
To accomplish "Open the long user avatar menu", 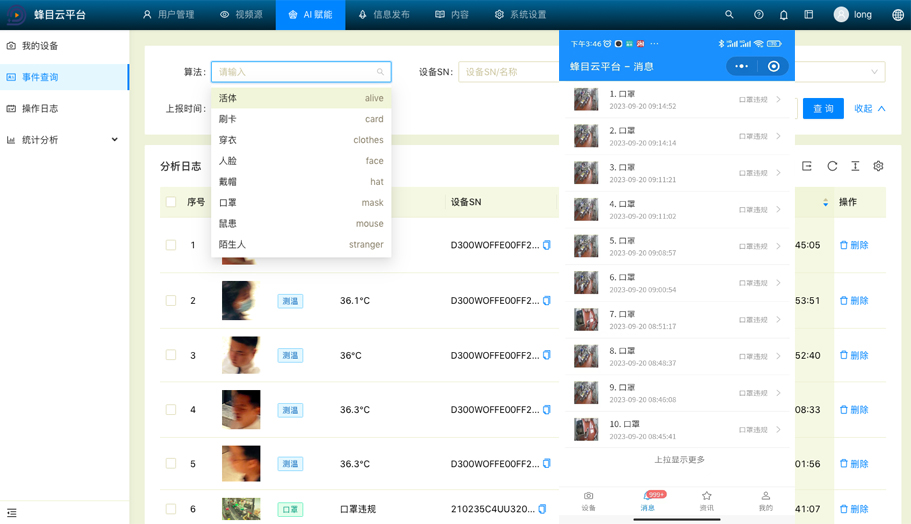I will [x=853, y=15].
